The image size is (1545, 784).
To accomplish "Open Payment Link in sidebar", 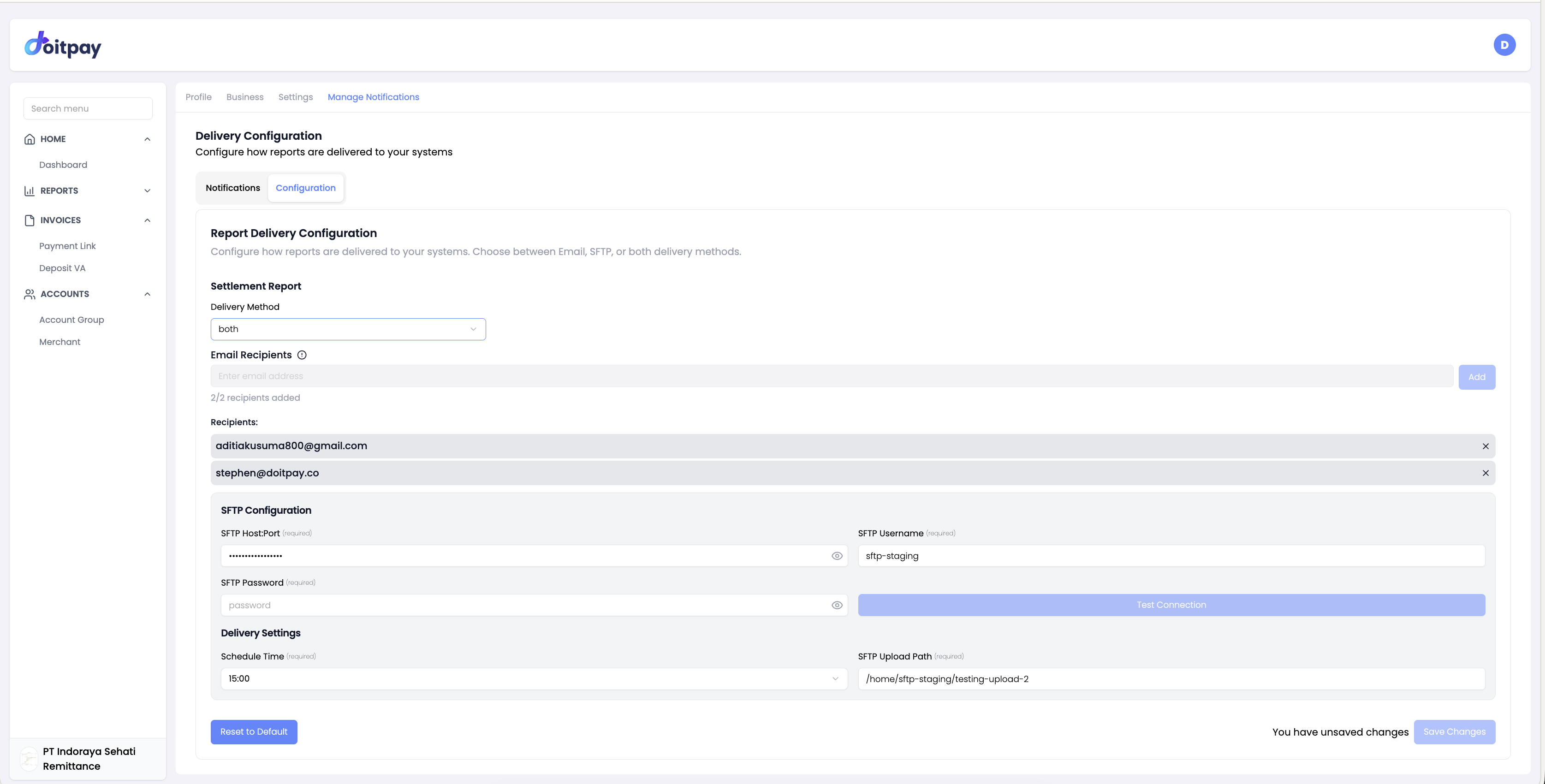I will pyautogui.click(x=67, y=246).
